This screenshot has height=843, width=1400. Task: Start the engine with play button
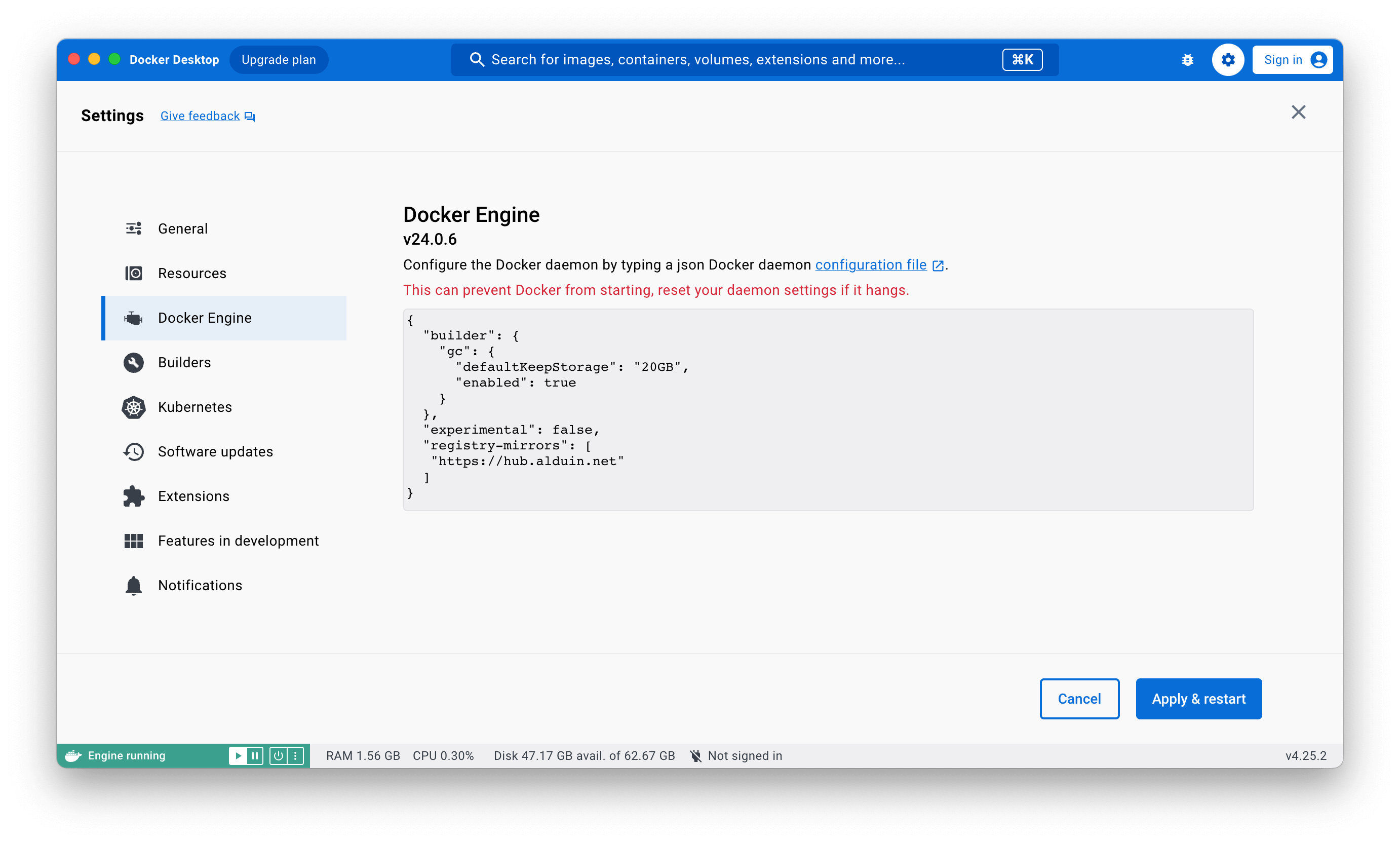238,755
